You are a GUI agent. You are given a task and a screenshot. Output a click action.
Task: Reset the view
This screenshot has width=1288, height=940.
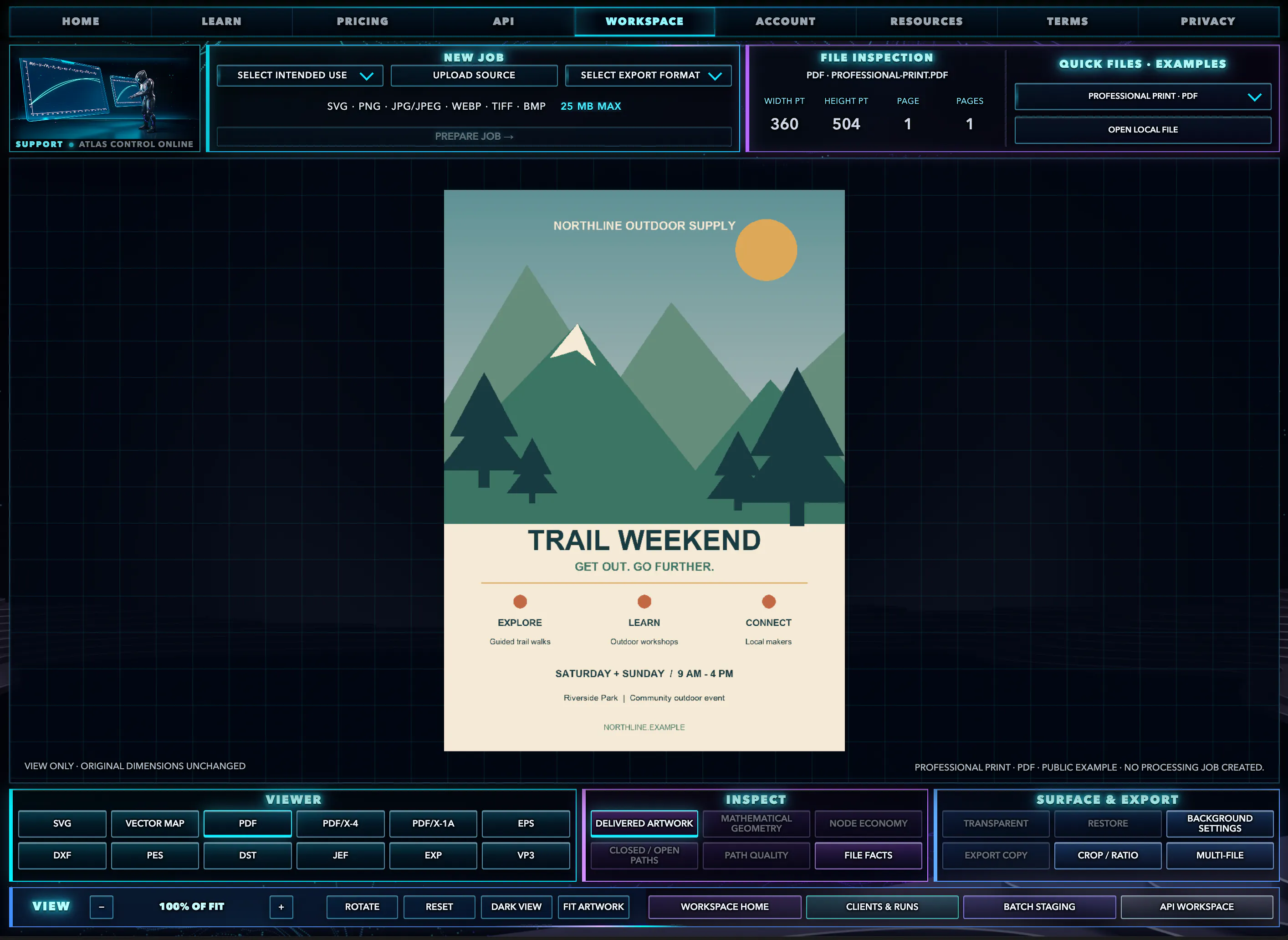(x=439, y=907)
